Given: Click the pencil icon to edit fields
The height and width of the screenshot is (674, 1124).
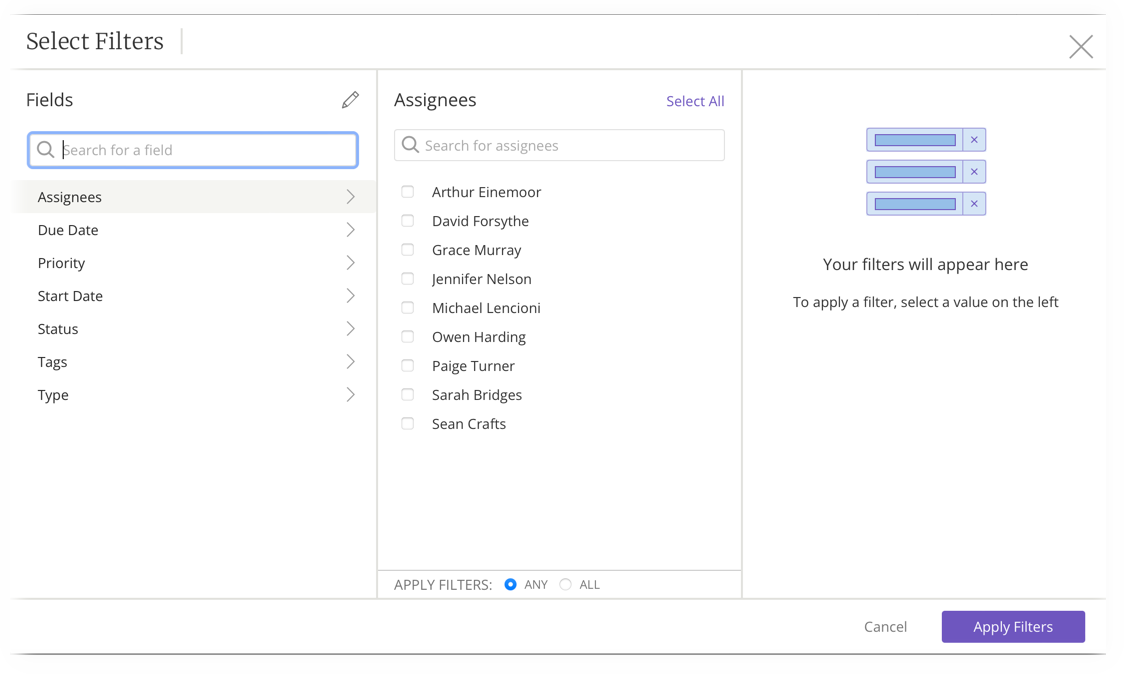Looking at the screenshot, I should point(350,99).
